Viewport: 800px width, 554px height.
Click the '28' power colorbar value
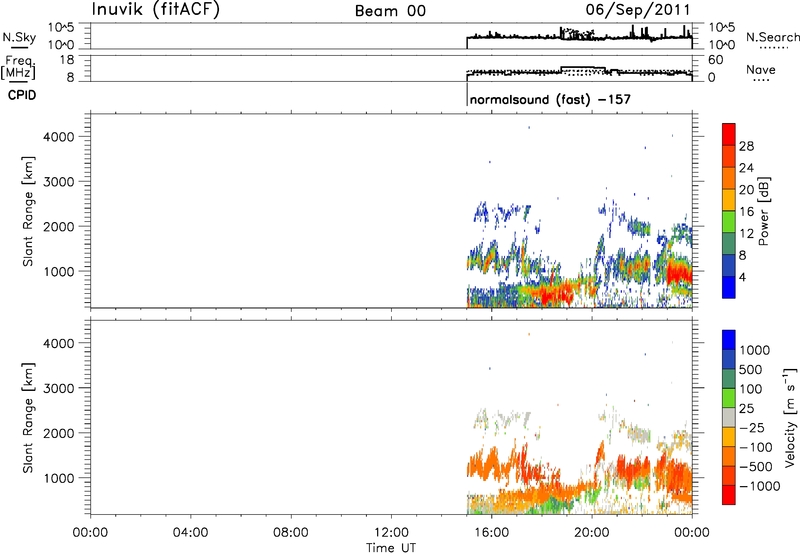[x=746, y=146]
